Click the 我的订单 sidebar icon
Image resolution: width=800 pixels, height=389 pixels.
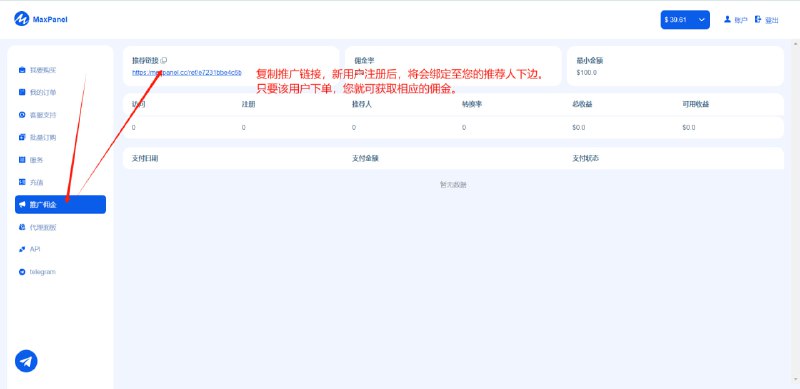22,92
